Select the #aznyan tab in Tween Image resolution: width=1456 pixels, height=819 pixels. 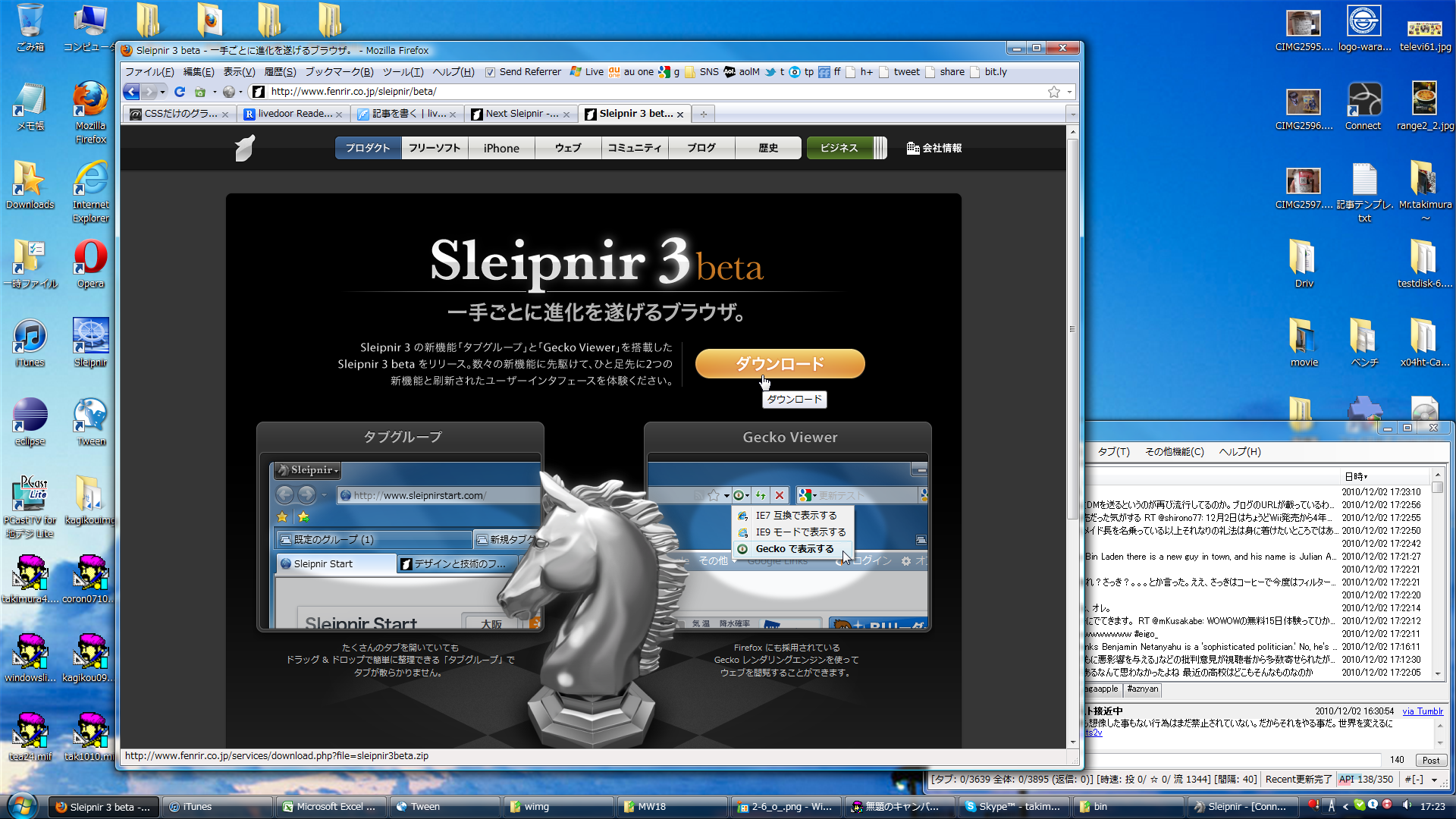tap(1142, 689)
